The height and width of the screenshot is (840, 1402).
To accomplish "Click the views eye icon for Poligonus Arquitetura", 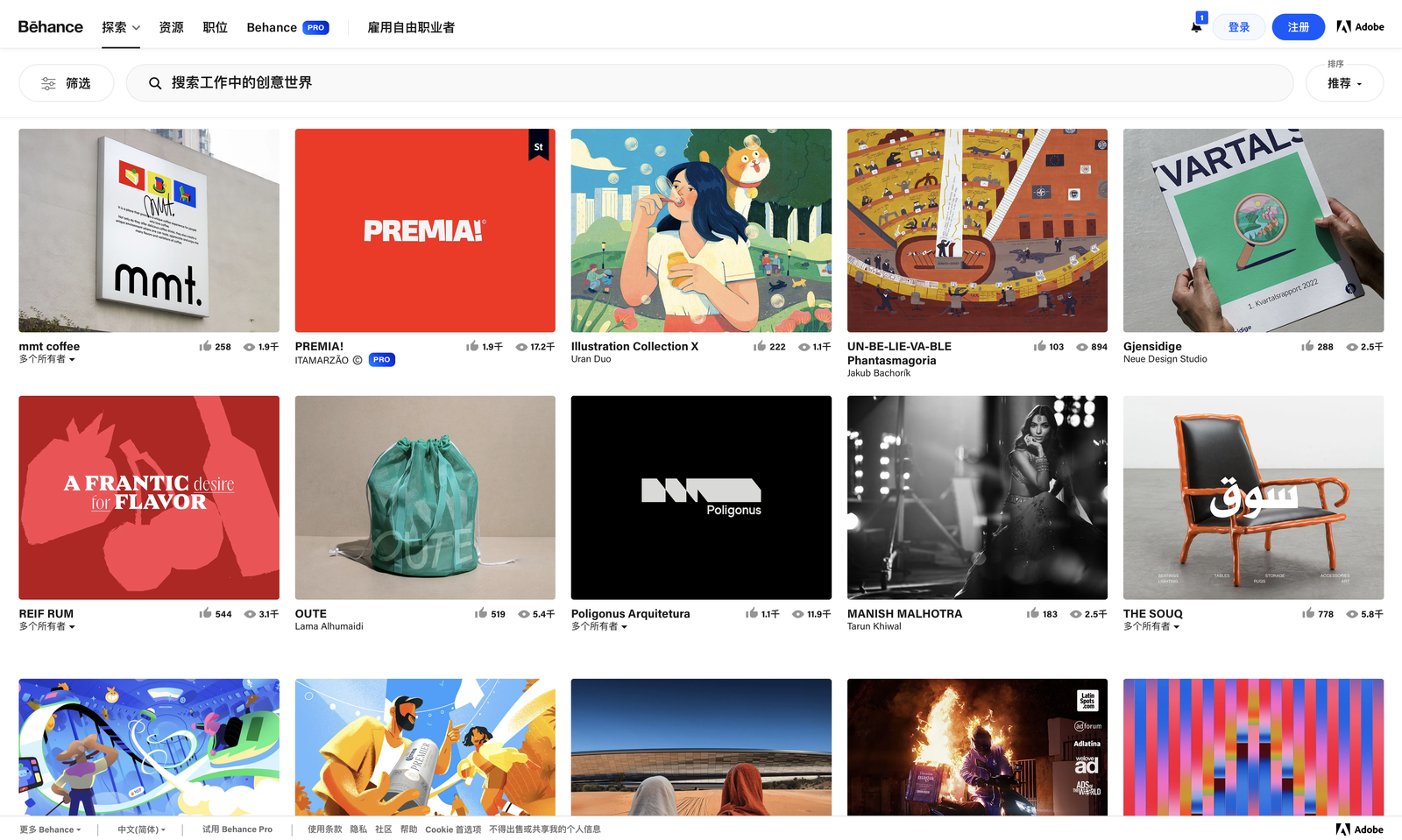I will [x=798, y=614].
